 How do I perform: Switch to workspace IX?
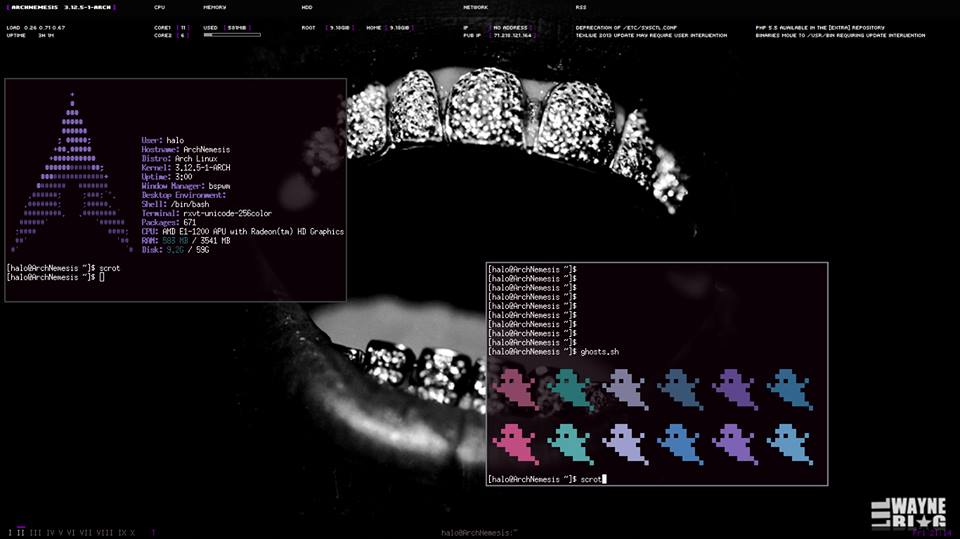[x=122, y=533]
